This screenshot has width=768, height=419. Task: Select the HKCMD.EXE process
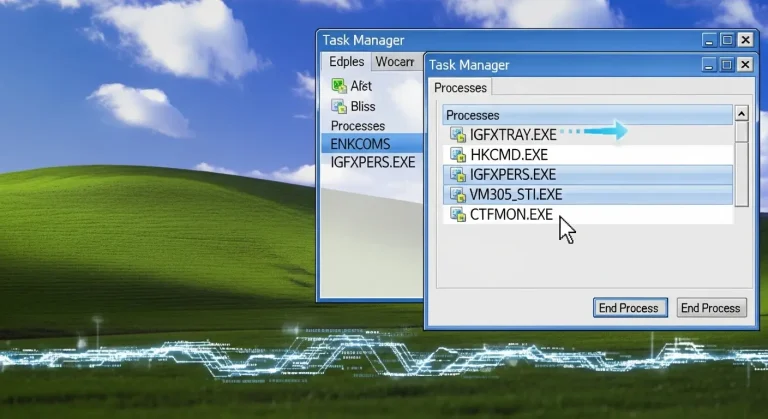(588, 155)
